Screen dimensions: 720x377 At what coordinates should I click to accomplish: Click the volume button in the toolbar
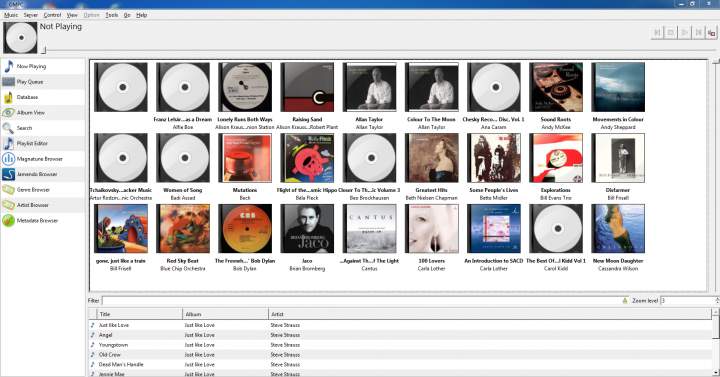712,33
